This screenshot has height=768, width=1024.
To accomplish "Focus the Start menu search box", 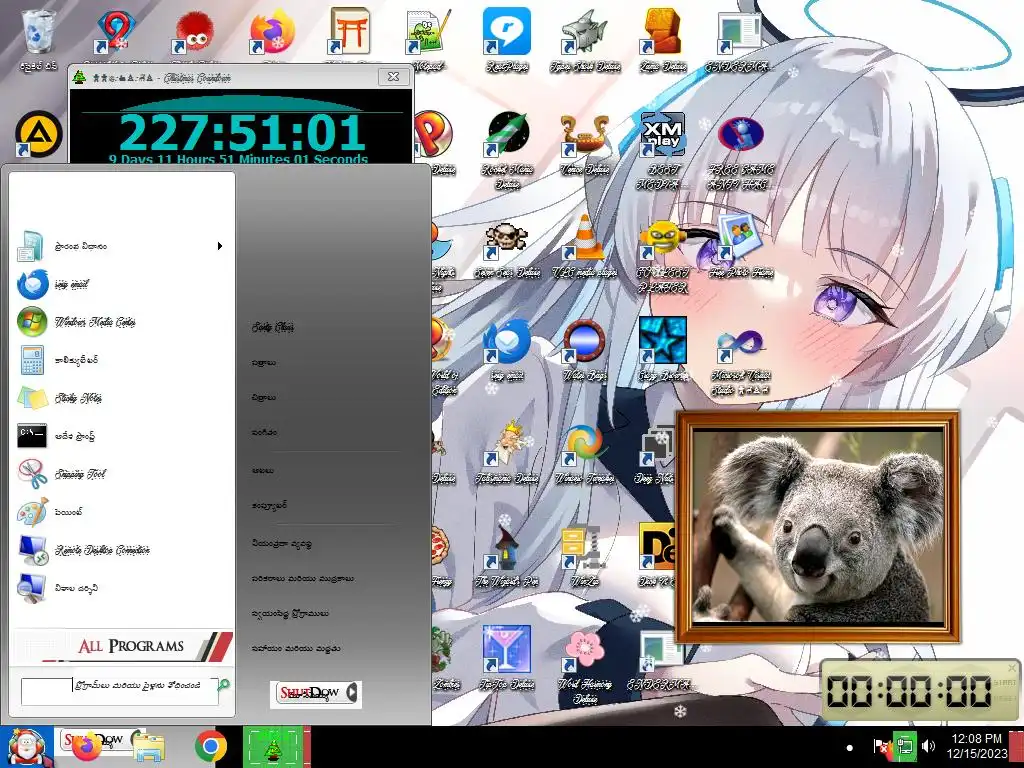I will 120,691.
